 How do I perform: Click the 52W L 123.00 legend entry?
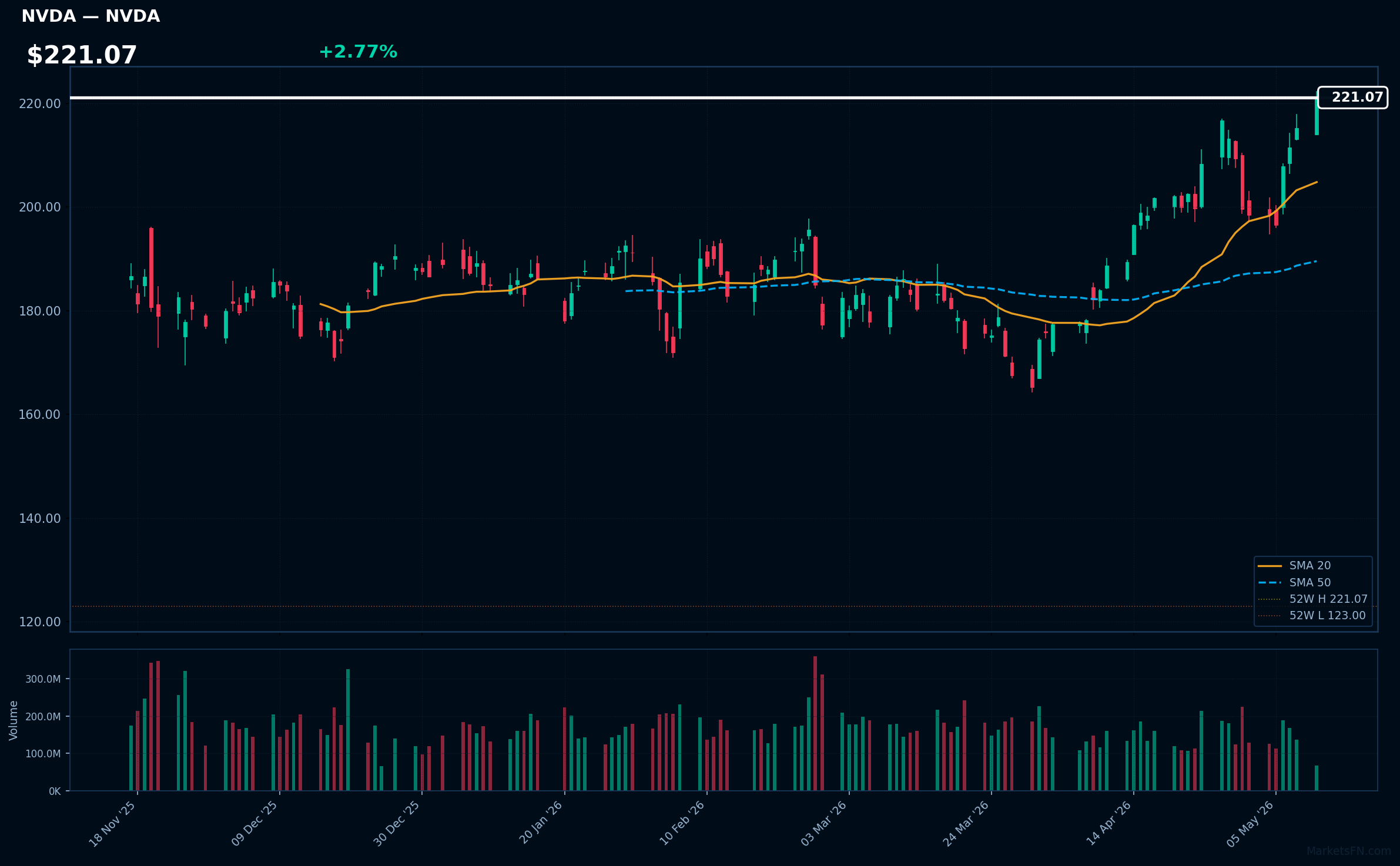tap(1312, 616)
